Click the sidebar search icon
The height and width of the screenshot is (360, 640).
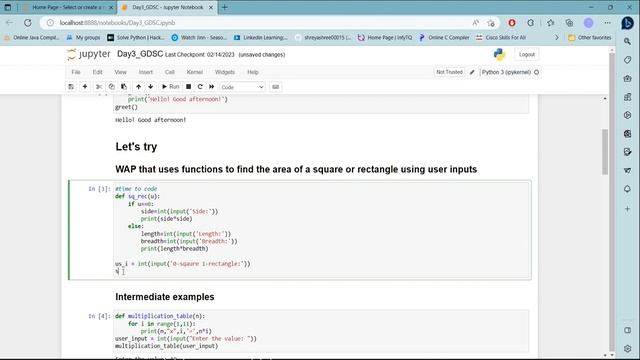point(627,41)
